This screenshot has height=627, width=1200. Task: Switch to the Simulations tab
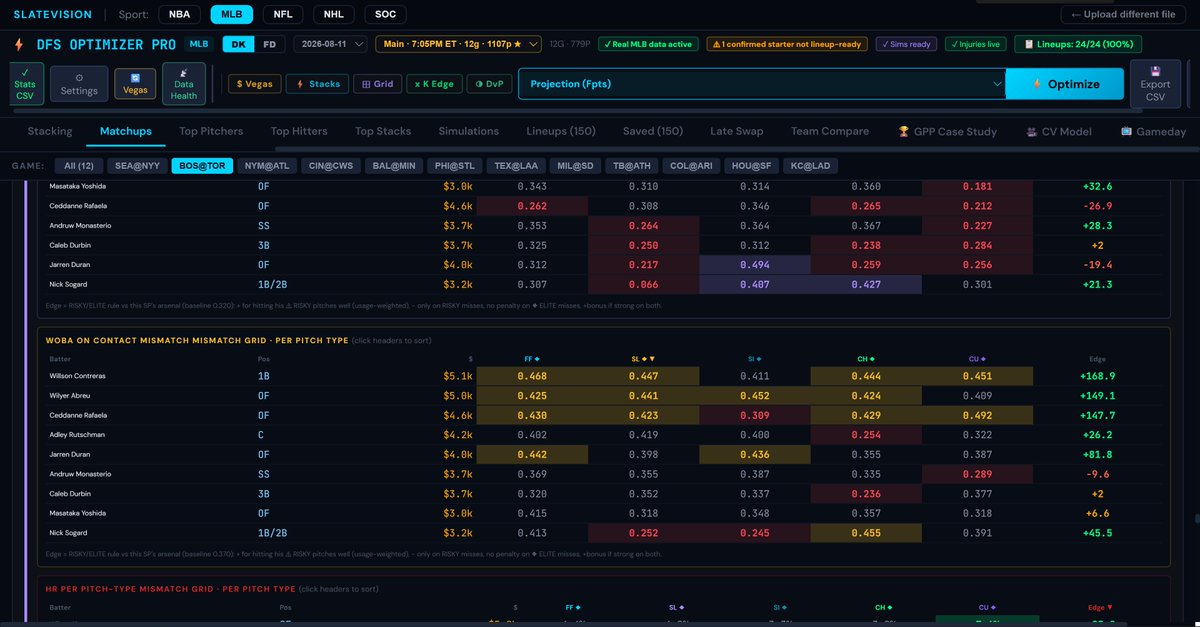(x=468, y=131)
